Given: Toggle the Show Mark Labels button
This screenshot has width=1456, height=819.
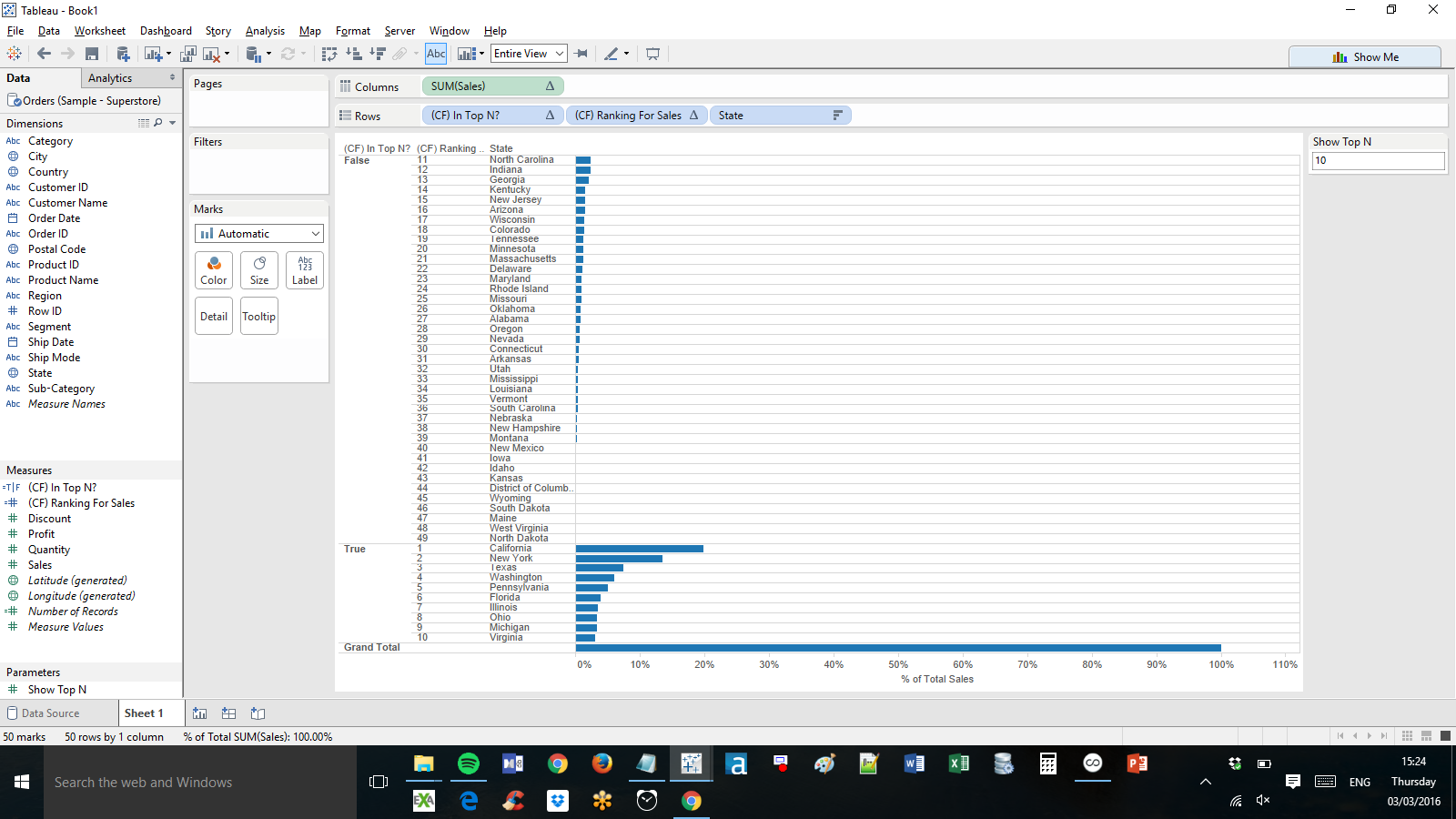Looking at the screenshot, I should [436, 54].
